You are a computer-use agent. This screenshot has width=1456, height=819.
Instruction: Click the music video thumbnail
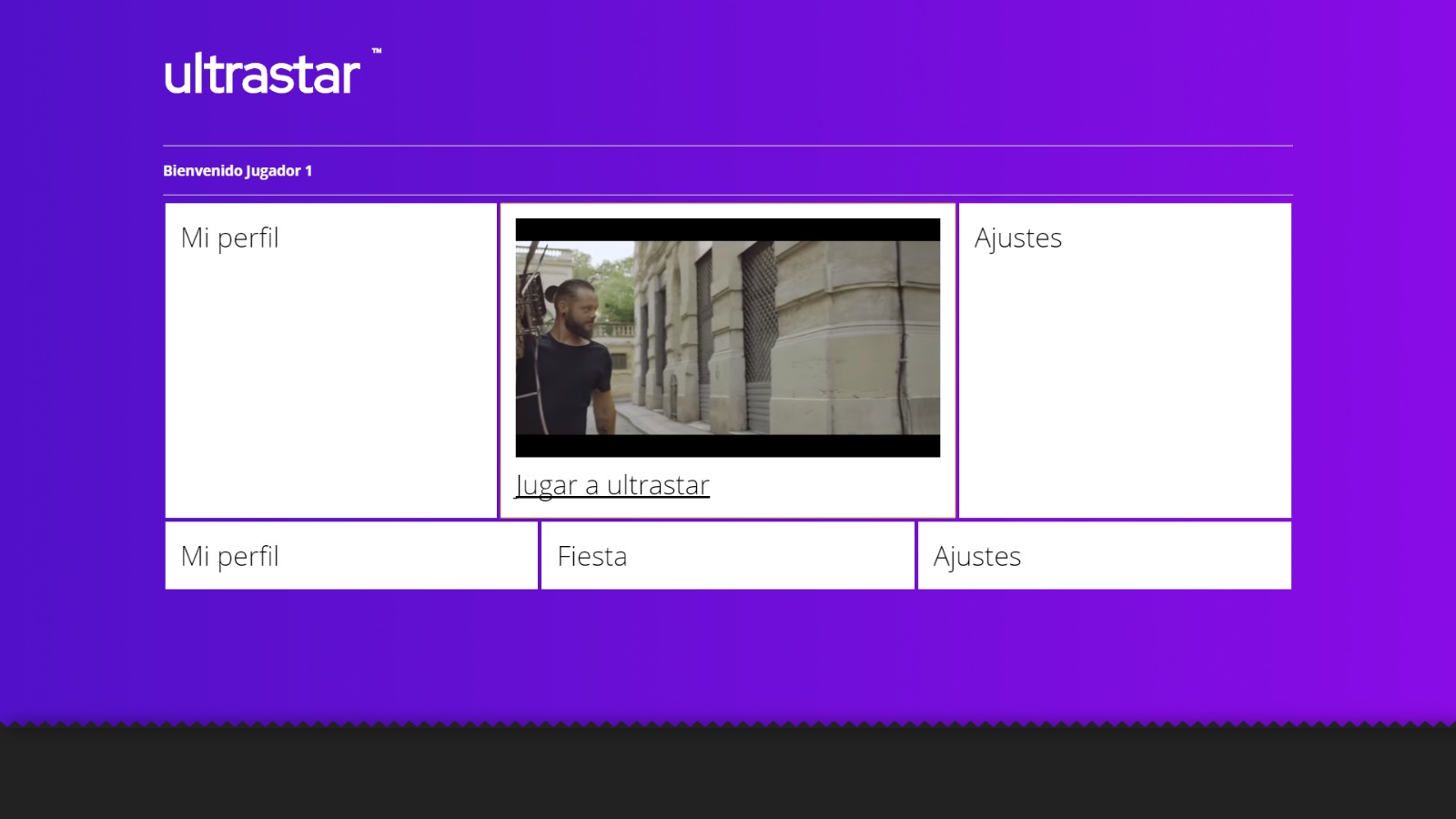(x=728, y=338)
